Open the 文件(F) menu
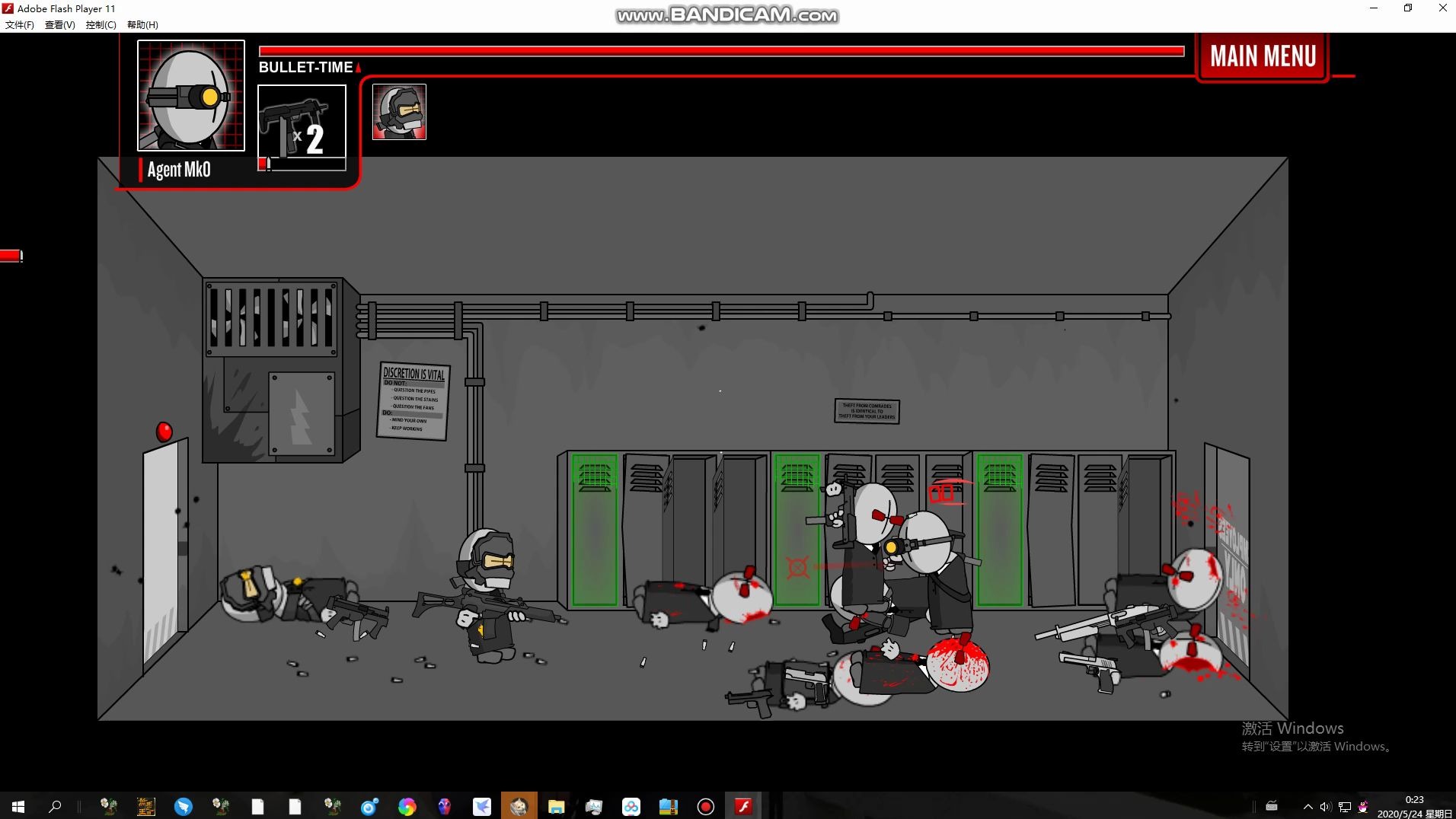This screenshot has height=819, width=1456. coord(20,24)
